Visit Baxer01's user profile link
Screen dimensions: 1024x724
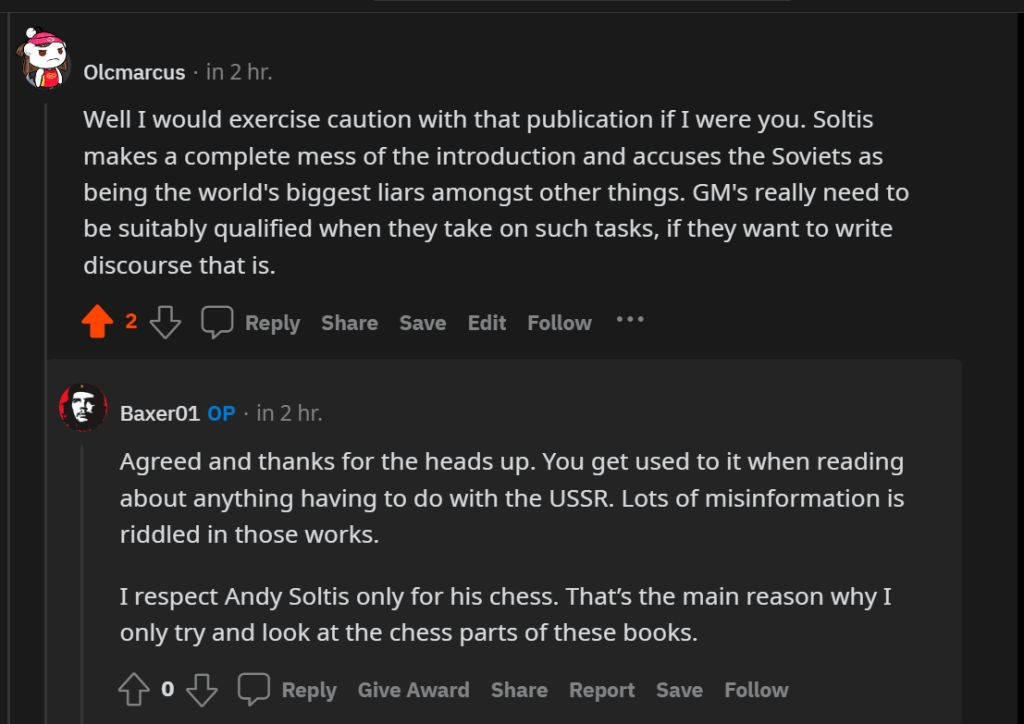coord(160,413)
